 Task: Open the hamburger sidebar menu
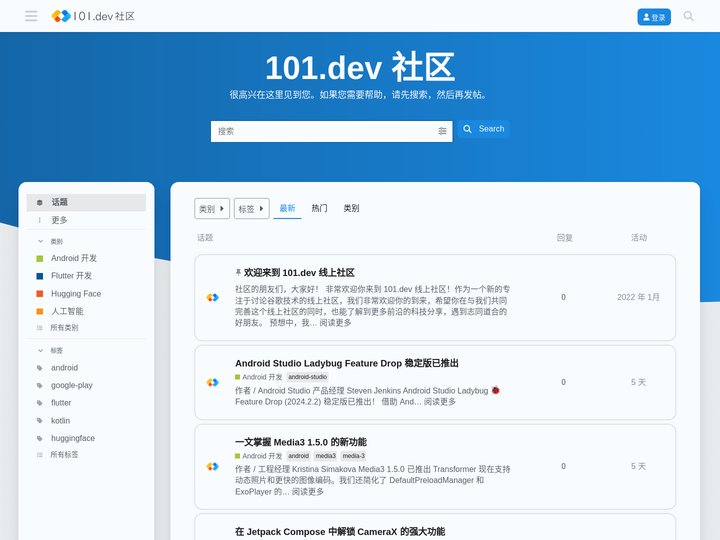tap(31, 16)
